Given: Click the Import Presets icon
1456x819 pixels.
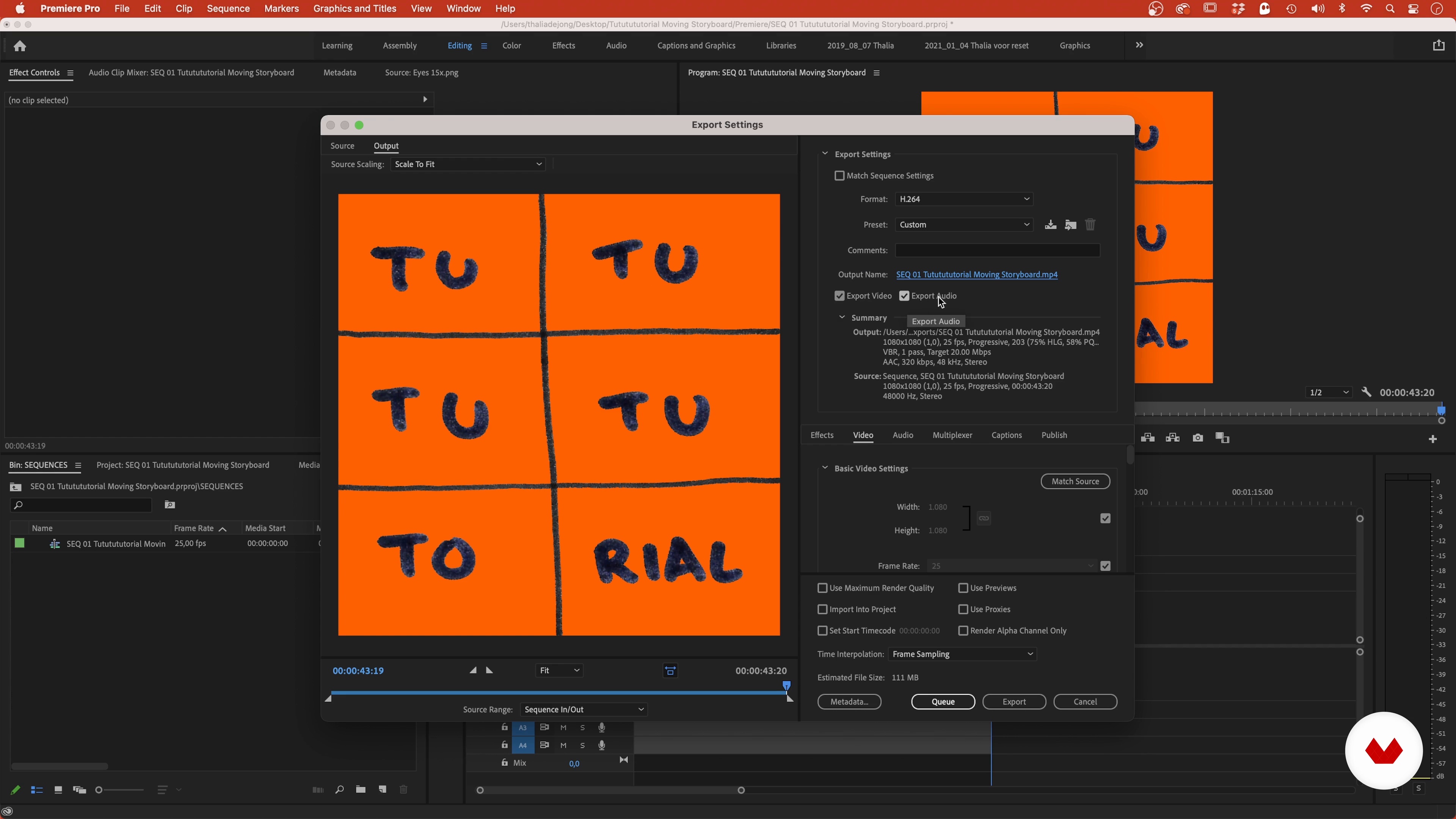Looking at the screenshot, I should (x=1070, y=225).
